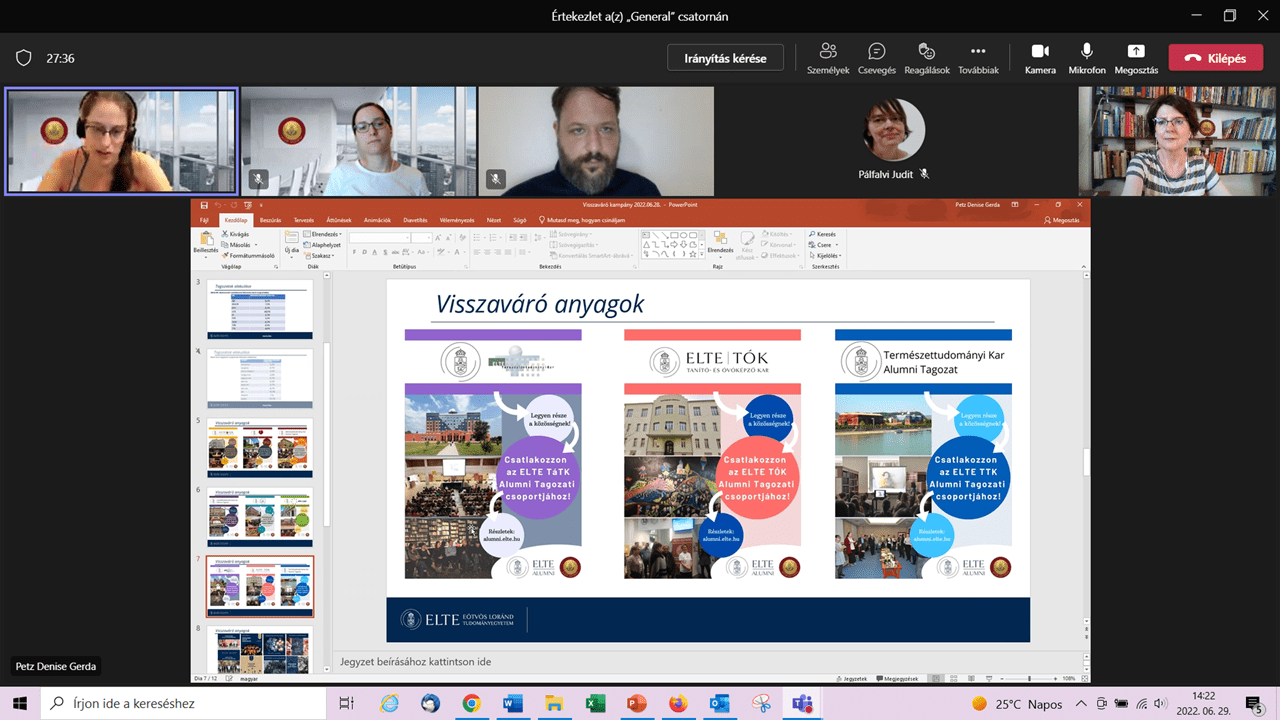Switch to the Áttűnések ribbon tab
Viewport: 1280px width, 720px height.
click(339, 220)
